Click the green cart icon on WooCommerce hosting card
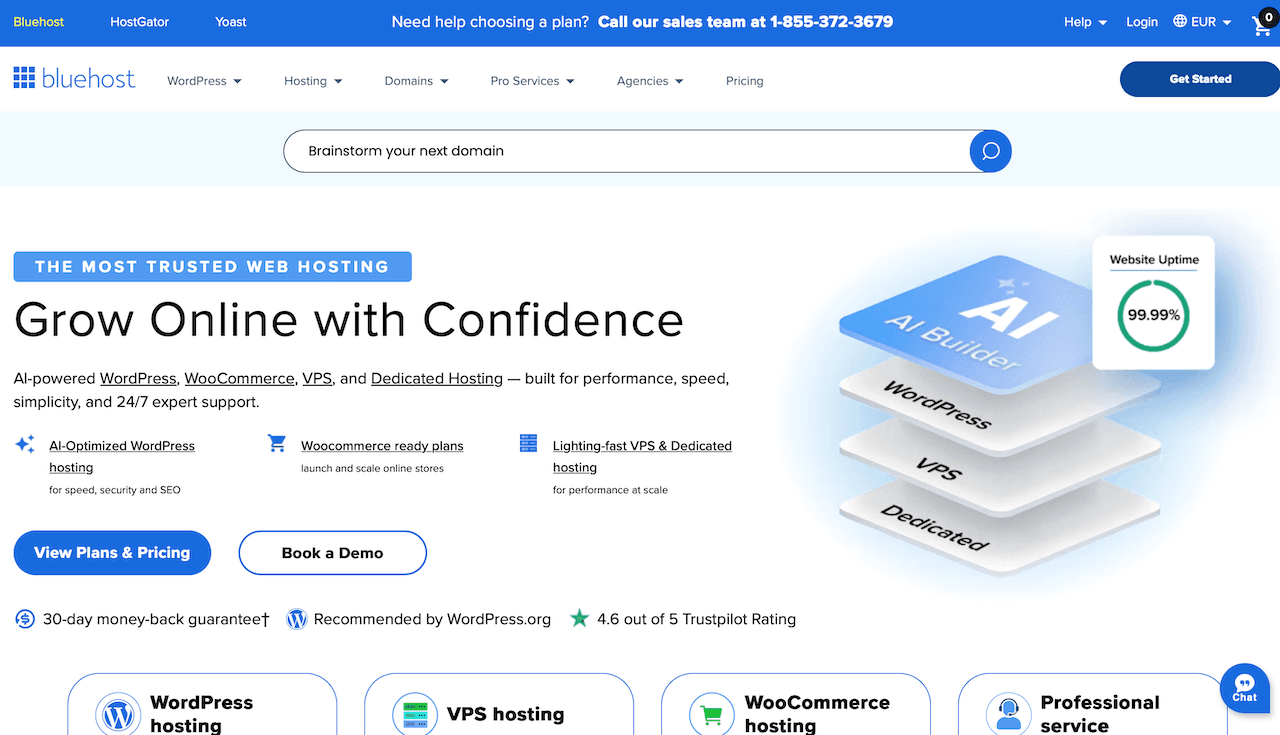Screen dimensions: 1280x735 (711, 712)
